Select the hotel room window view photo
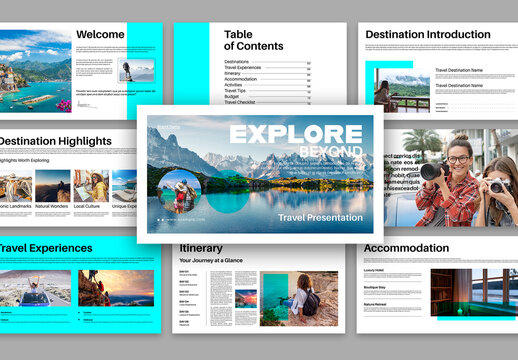The image size is (518, 360). [474, 292]
